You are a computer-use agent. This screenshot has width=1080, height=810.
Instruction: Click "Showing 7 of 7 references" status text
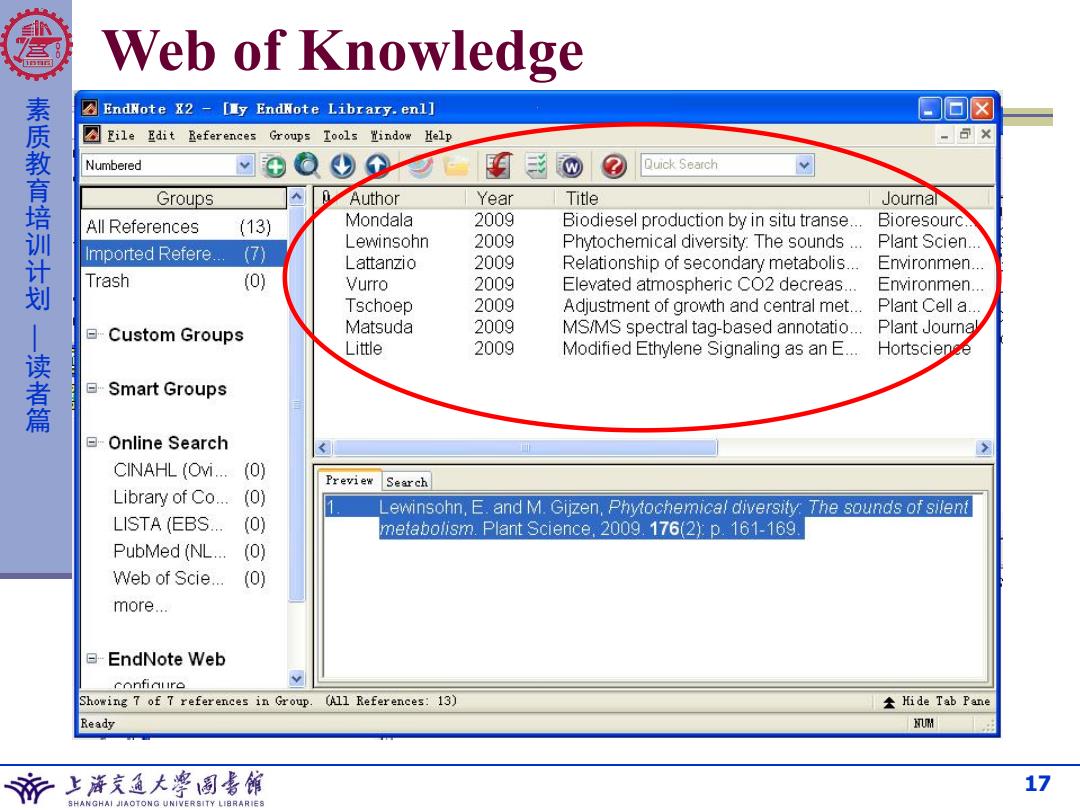196,701
